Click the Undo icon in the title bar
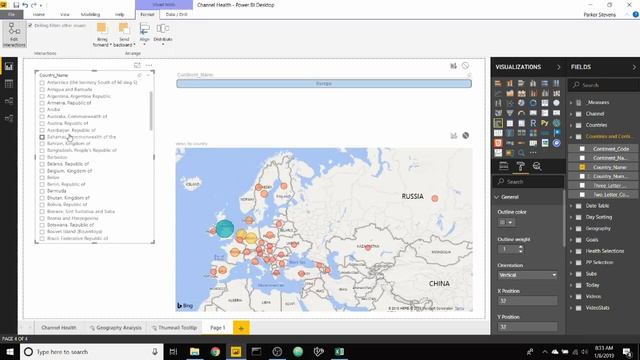 pos(25,5)
